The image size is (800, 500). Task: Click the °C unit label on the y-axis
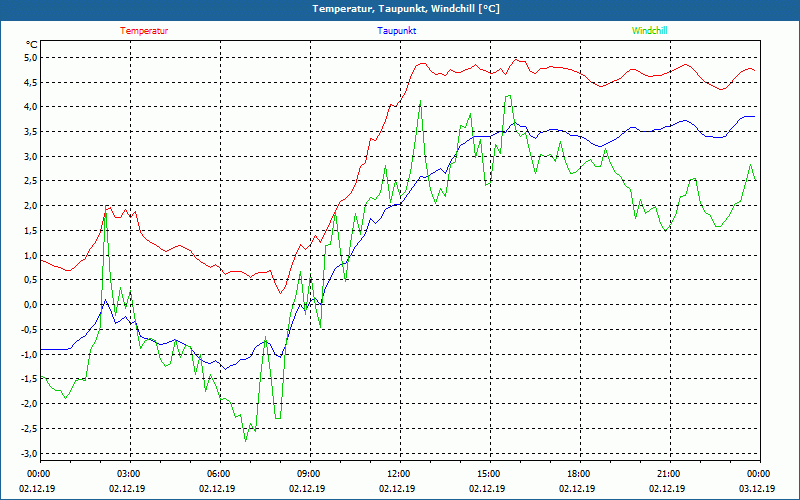[x=31, y=44]
